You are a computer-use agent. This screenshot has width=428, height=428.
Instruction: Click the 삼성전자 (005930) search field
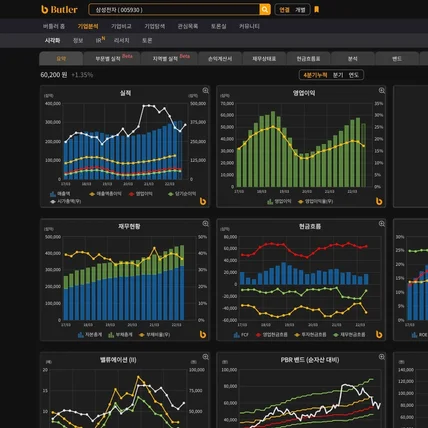point(174,10)
